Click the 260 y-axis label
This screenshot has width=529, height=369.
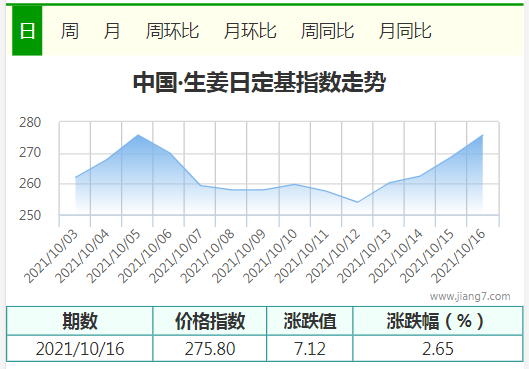pos(30,184)
